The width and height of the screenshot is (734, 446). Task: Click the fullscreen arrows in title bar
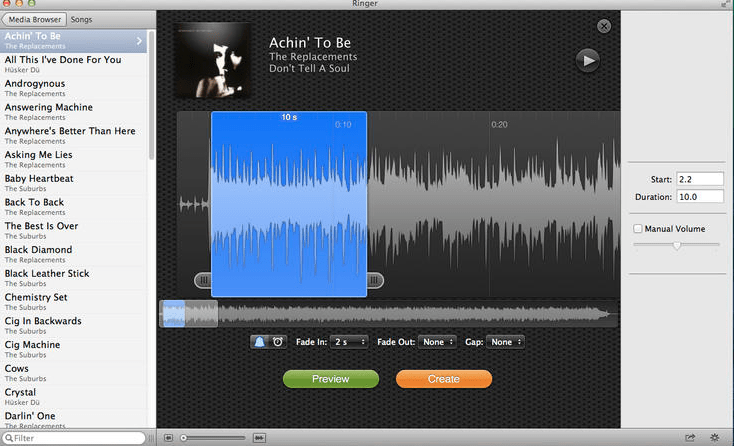pyautogui.click(x=725, y=4)
